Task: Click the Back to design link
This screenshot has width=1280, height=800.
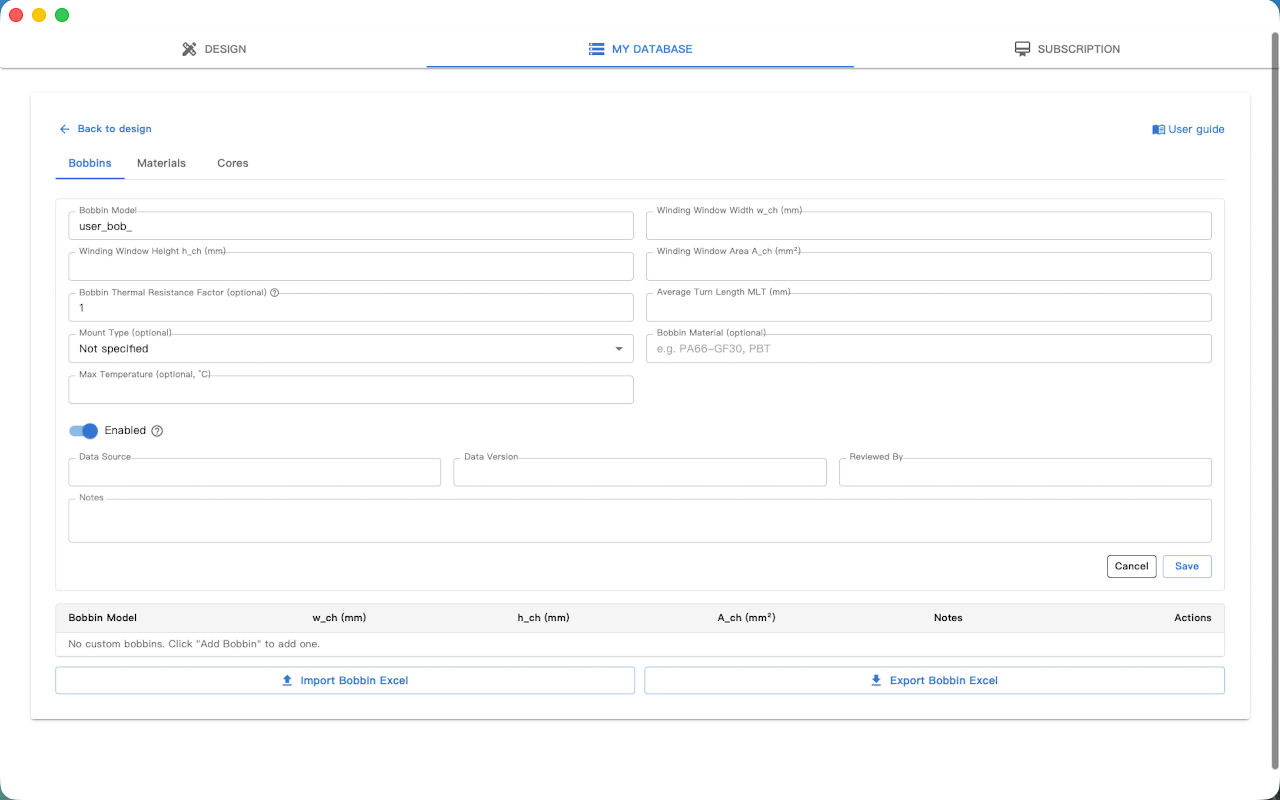Action: point(105,129)
